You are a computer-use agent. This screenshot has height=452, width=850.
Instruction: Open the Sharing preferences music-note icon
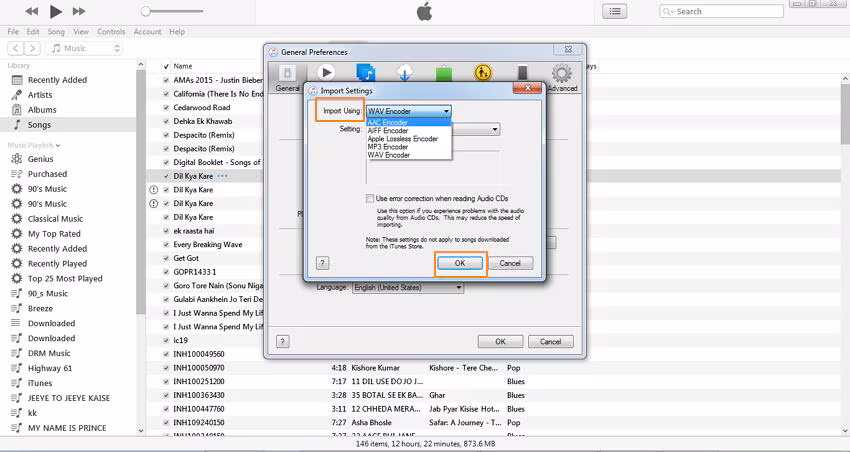pos(366,73)
